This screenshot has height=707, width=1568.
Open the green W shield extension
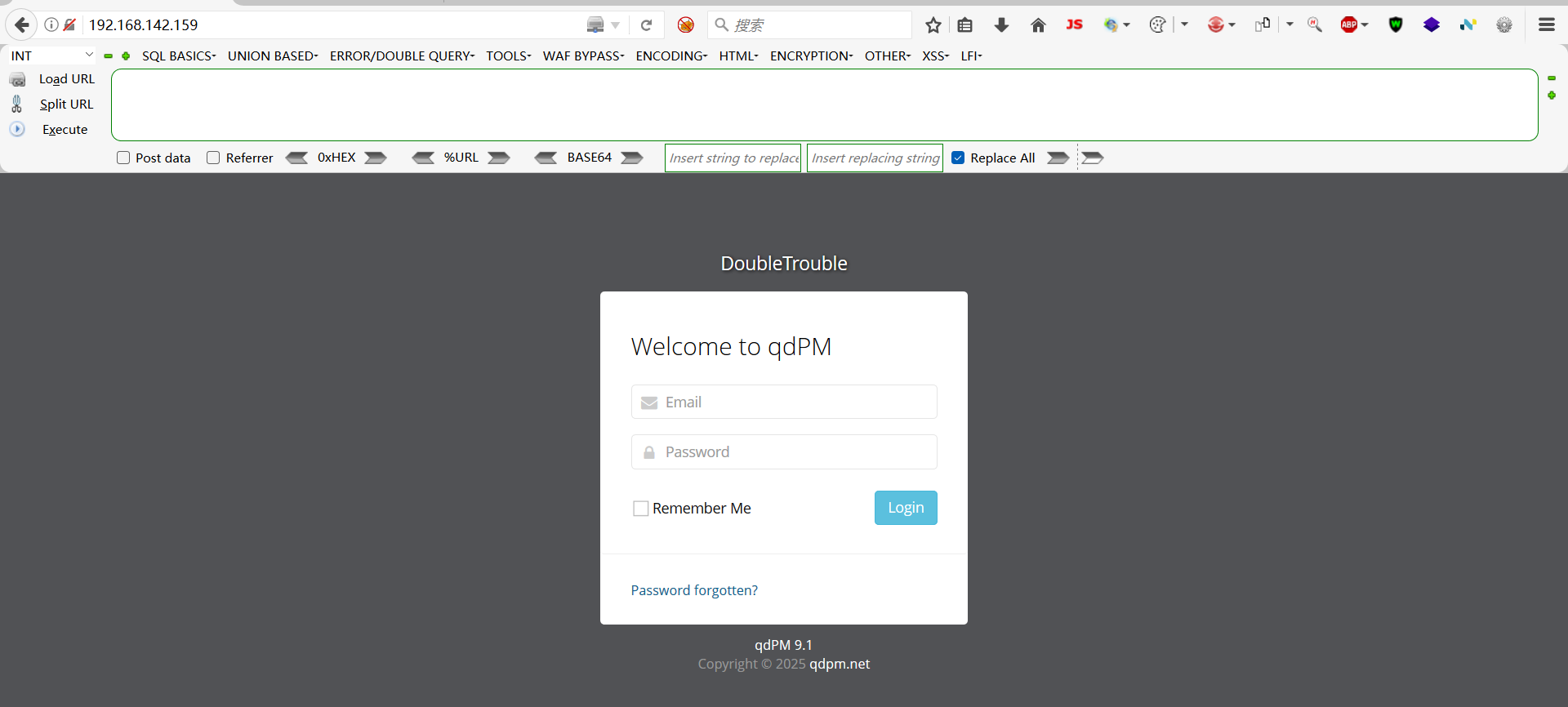tap(1396, 24)
